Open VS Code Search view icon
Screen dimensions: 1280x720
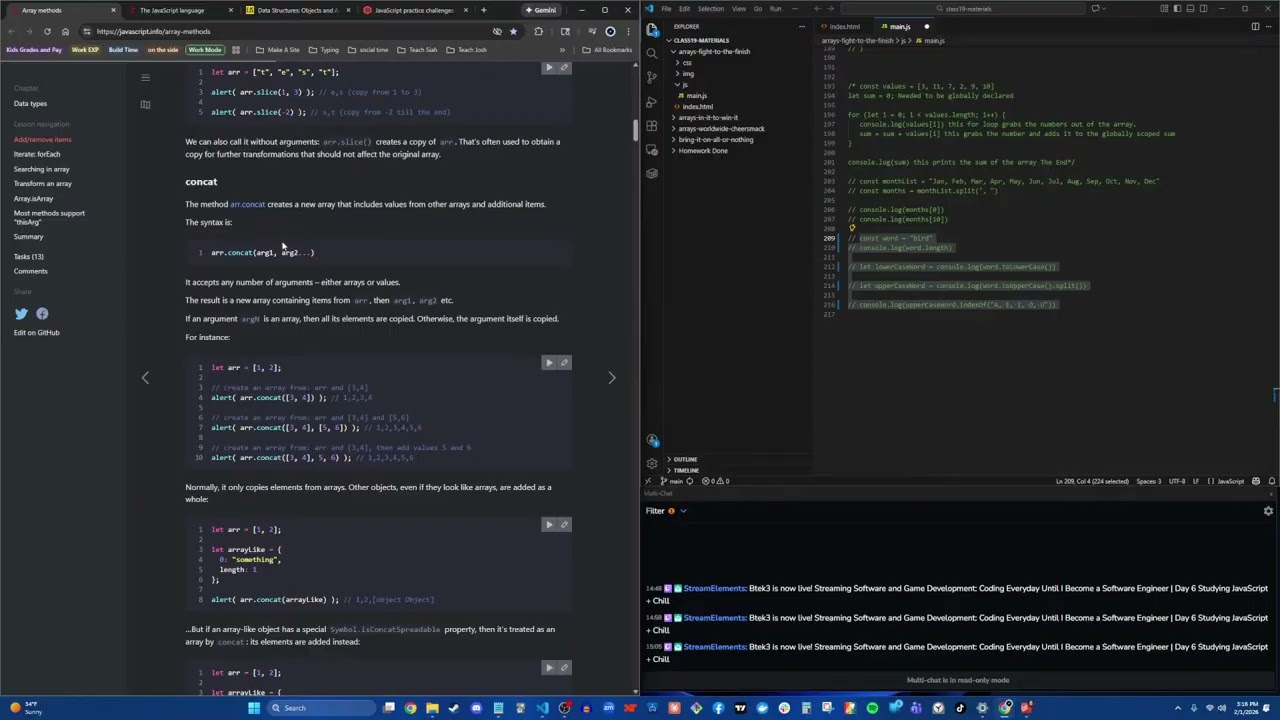[x=652, y=54]
